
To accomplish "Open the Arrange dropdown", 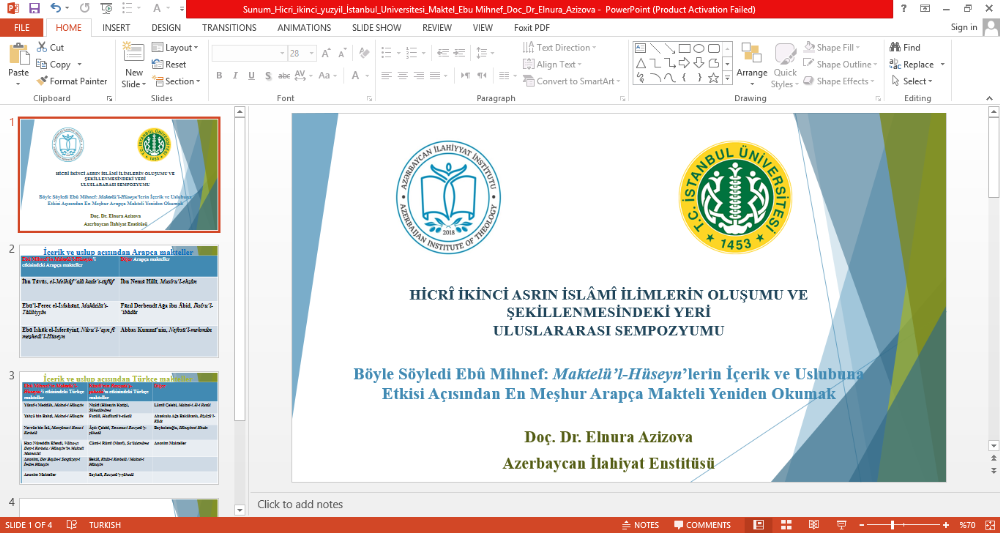I will click(752, 65).
